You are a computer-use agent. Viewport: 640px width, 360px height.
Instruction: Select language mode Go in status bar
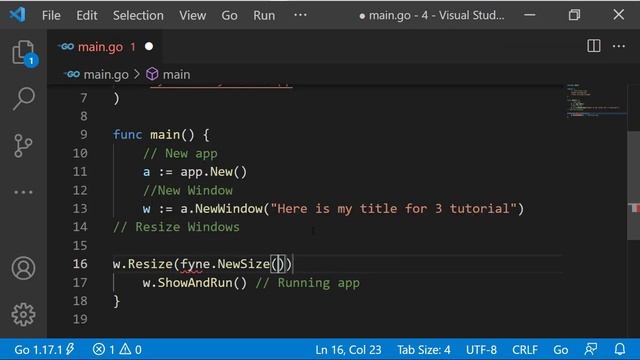(560, 350)
